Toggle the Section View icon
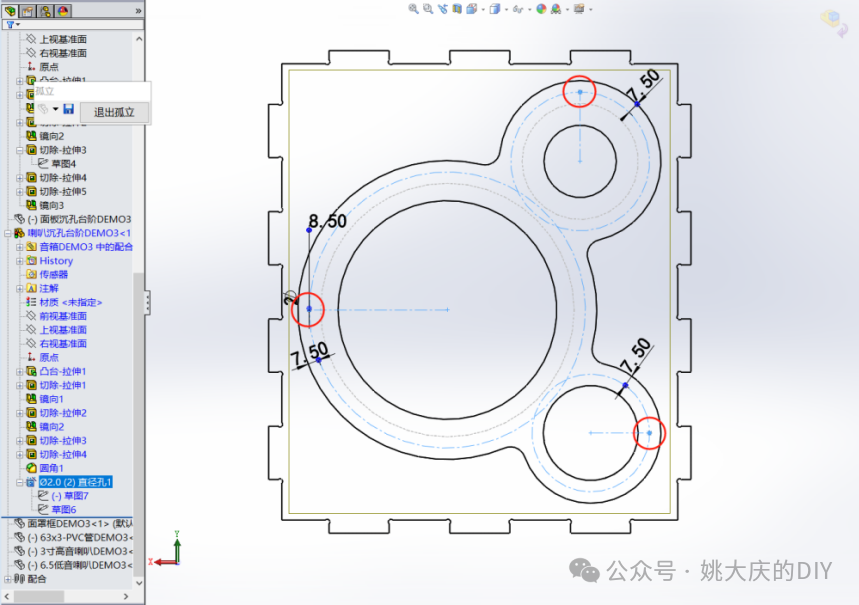This screenshot has width=859, height=605. click(457, 9)
